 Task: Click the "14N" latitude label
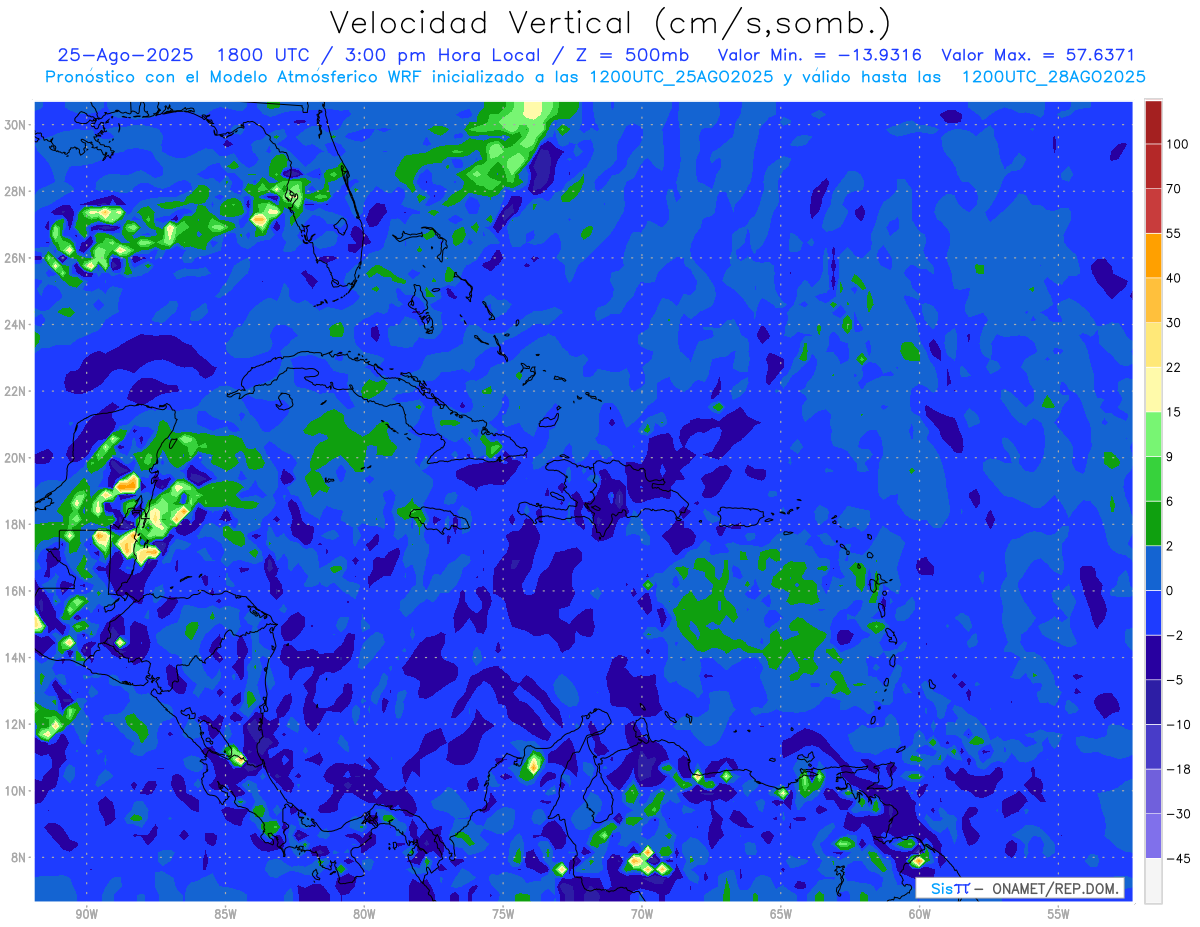coord(17,657)
